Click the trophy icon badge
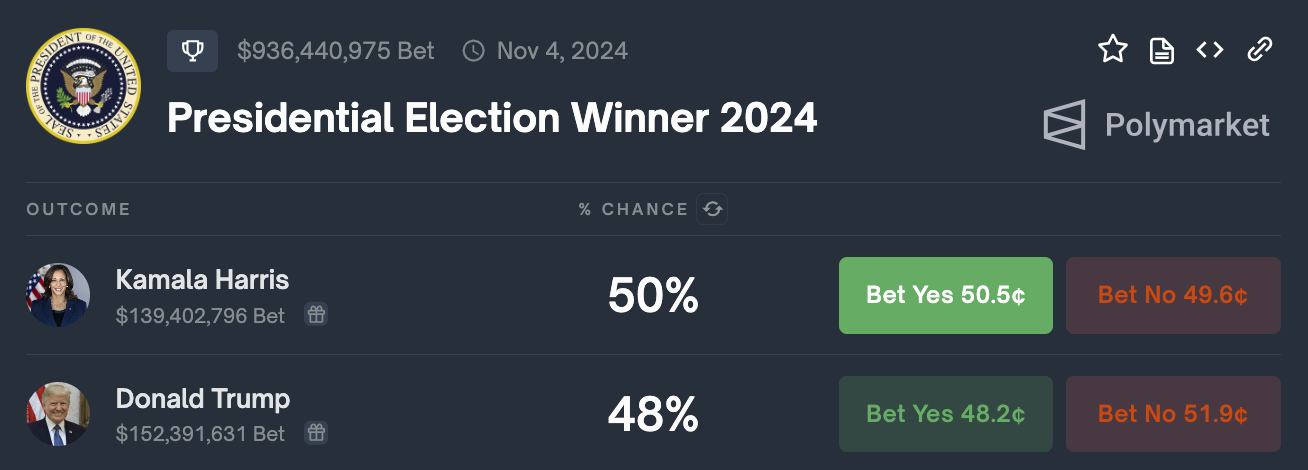This screenshot has height=470, width=1308. click(x=192, y=51)
